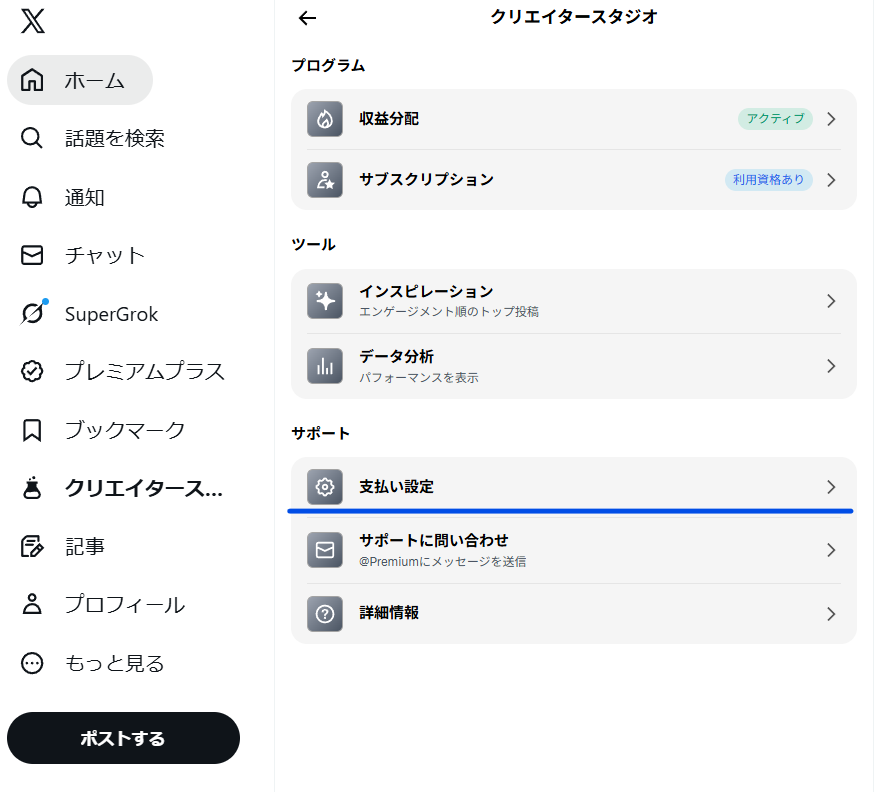Open データ分析 via its chevron
The height and width of the screenshot is (792, 880).
[831, 366]
